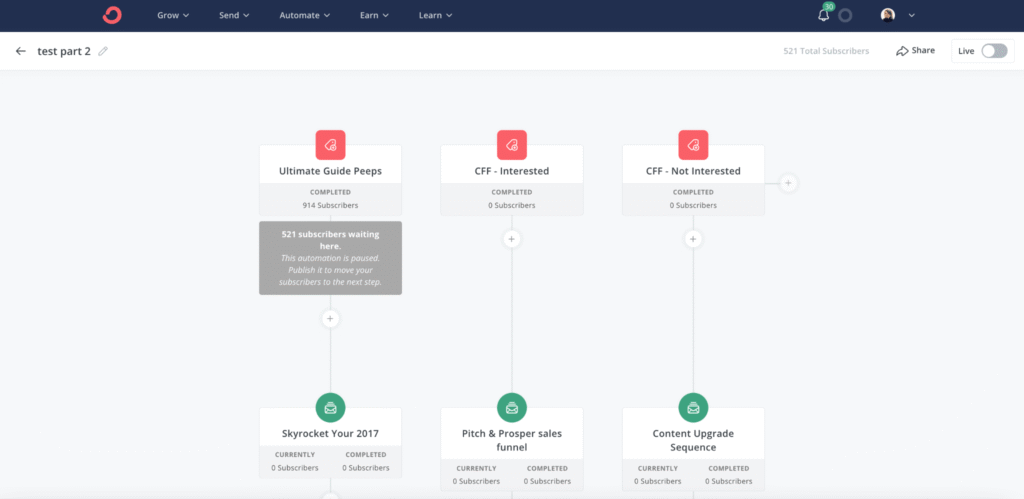Select the CFF - Not Interested tag icon
The width and height of the screenshot is (1024, 499).
pos(693,144)
